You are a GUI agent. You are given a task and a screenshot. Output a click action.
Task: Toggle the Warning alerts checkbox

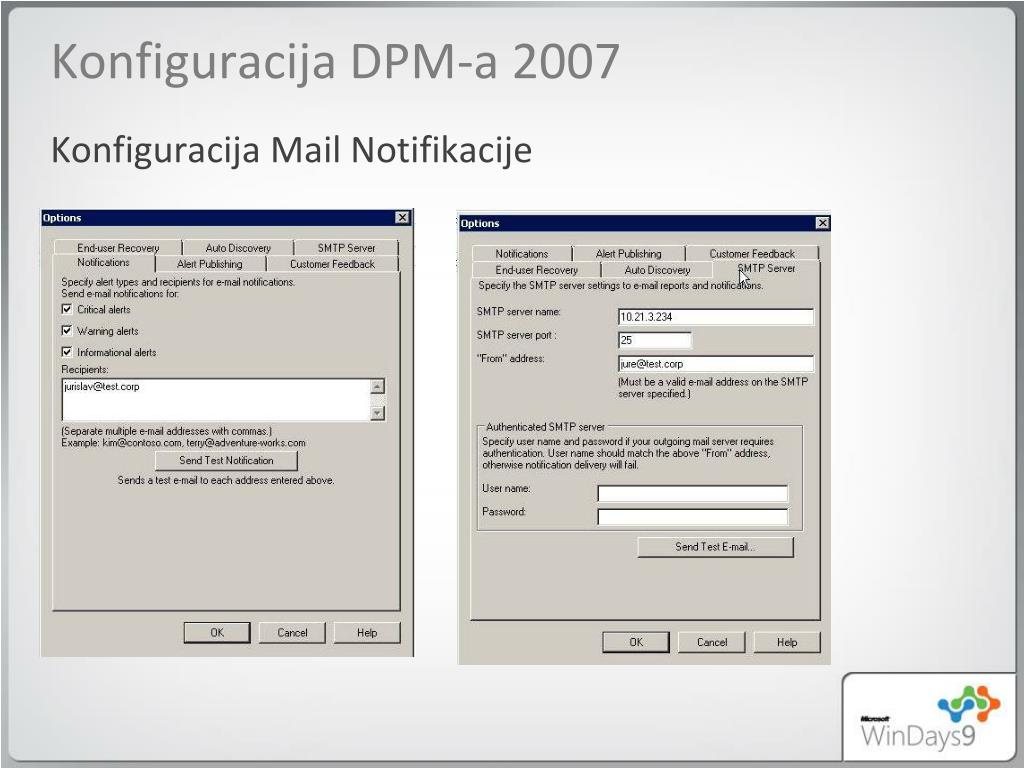[67, 330]
